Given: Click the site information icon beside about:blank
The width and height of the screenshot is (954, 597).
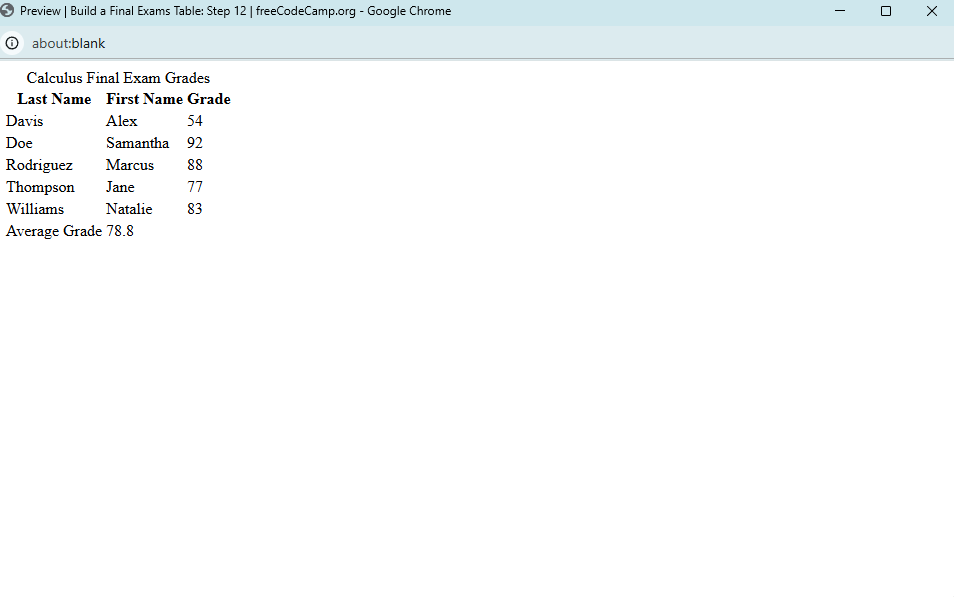Looking at the screenshot, I should (12, 43).
